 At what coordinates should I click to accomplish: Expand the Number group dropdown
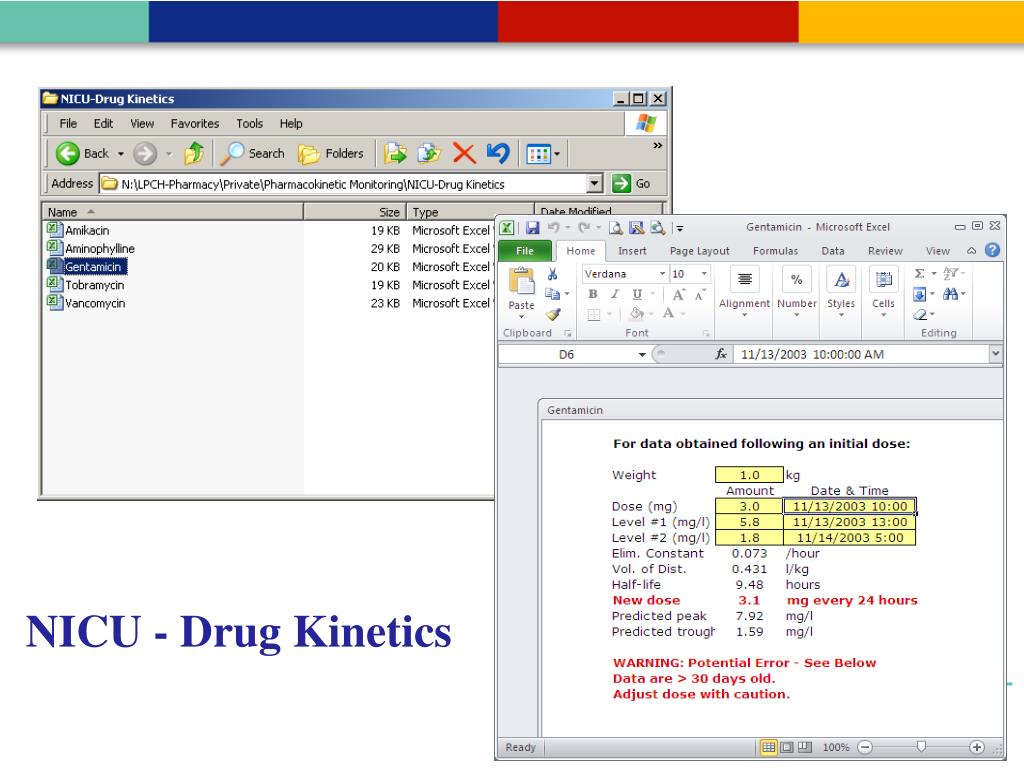(797, 315)
